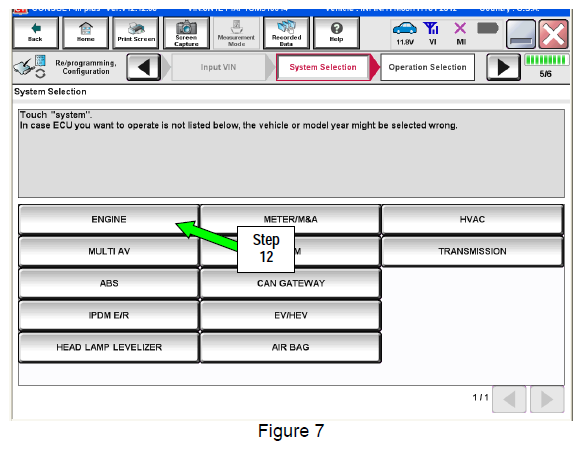Select the Measurement Mode toolbar button
The height and width of the screenshot is (450, 582).
click(x=236, y=33)
